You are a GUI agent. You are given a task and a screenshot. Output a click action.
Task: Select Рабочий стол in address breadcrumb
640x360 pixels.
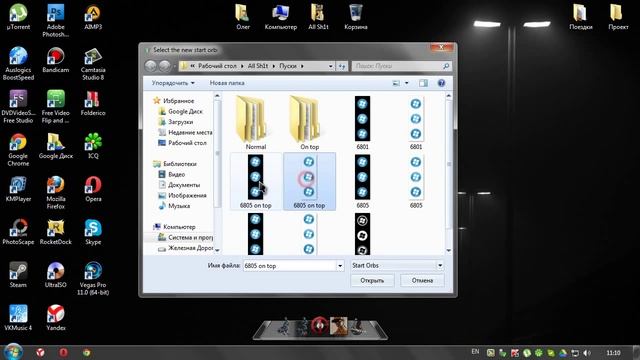[217, 66]
